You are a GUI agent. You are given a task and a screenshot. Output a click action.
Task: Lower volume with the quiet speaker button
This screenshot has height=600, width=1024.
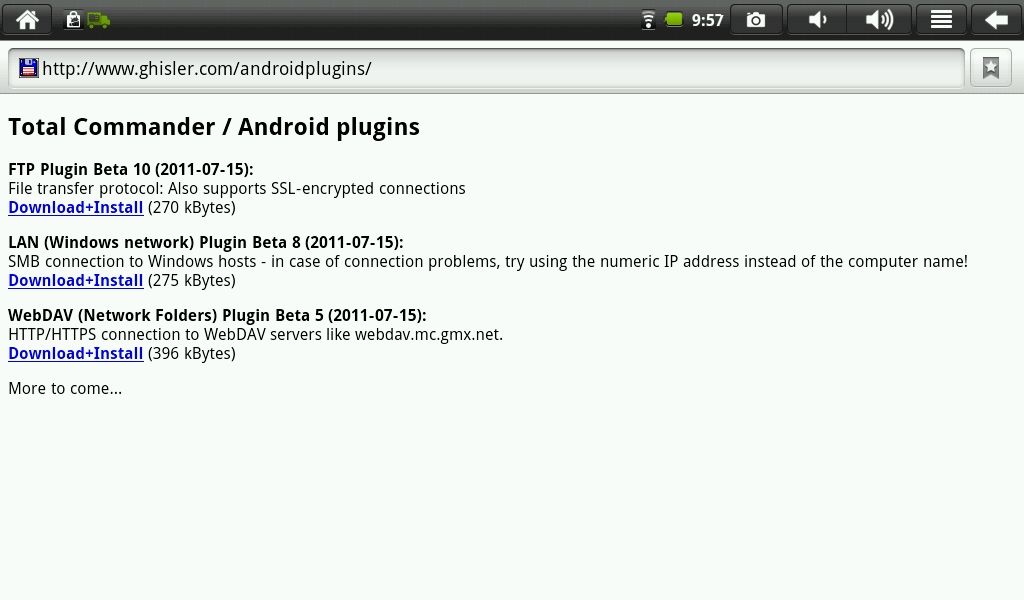click(x=817, y=20)
